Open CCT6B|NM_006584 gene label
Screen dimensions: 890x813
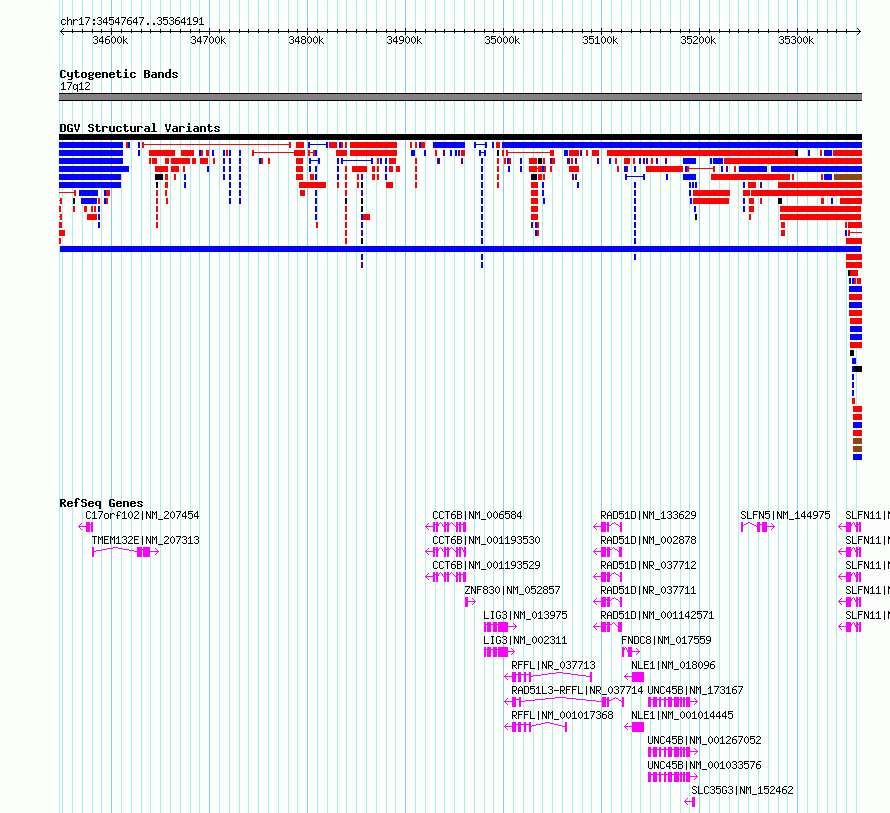477,516
